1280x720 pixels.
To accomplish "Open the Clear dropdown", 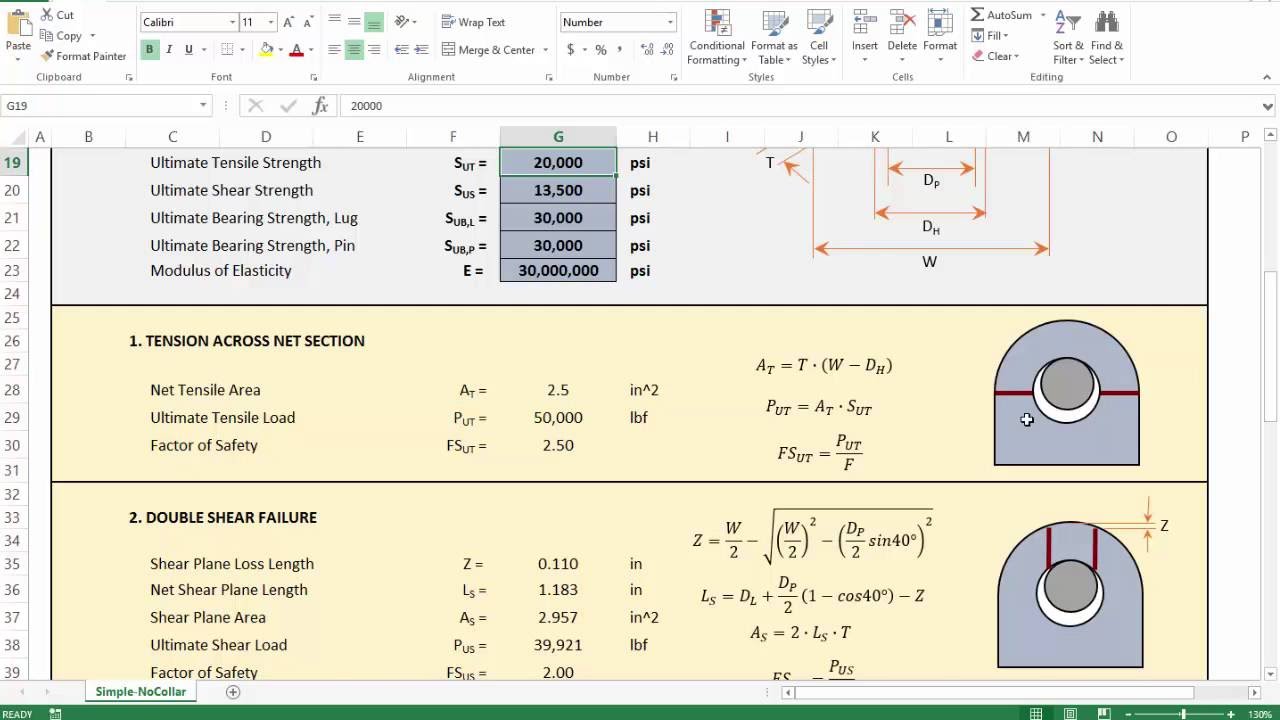I will coord(996,56).
